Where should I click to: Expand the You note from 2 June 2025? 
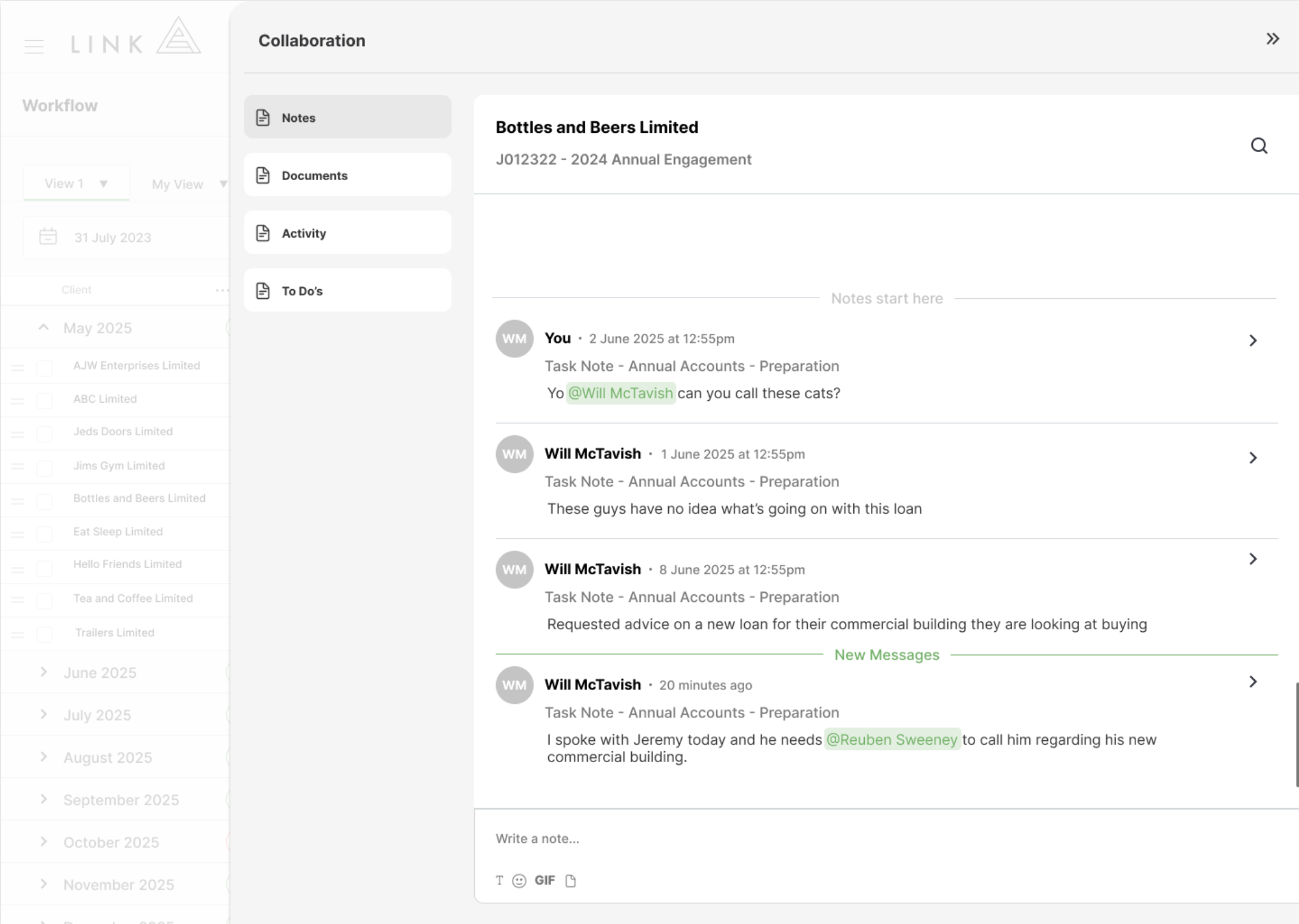1253,341
